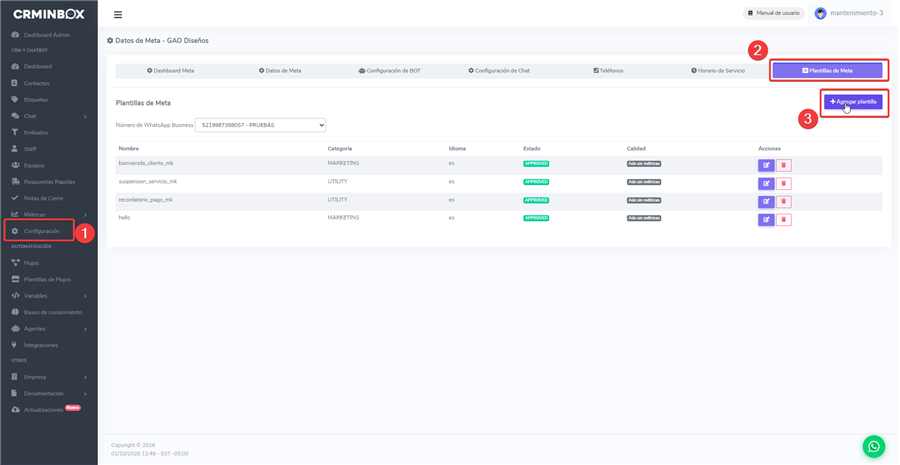Open the WhatsApp Business number dropdown
This screenshot has width=900, height=465.
pos(261,125)
